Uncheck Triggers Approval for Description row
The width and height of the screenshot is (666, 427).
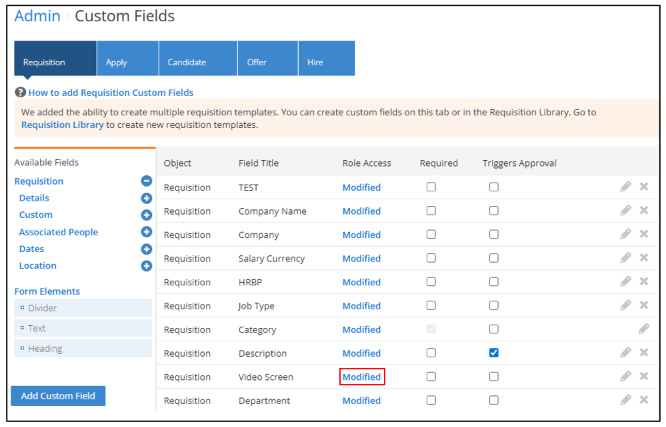click(493, 353)
